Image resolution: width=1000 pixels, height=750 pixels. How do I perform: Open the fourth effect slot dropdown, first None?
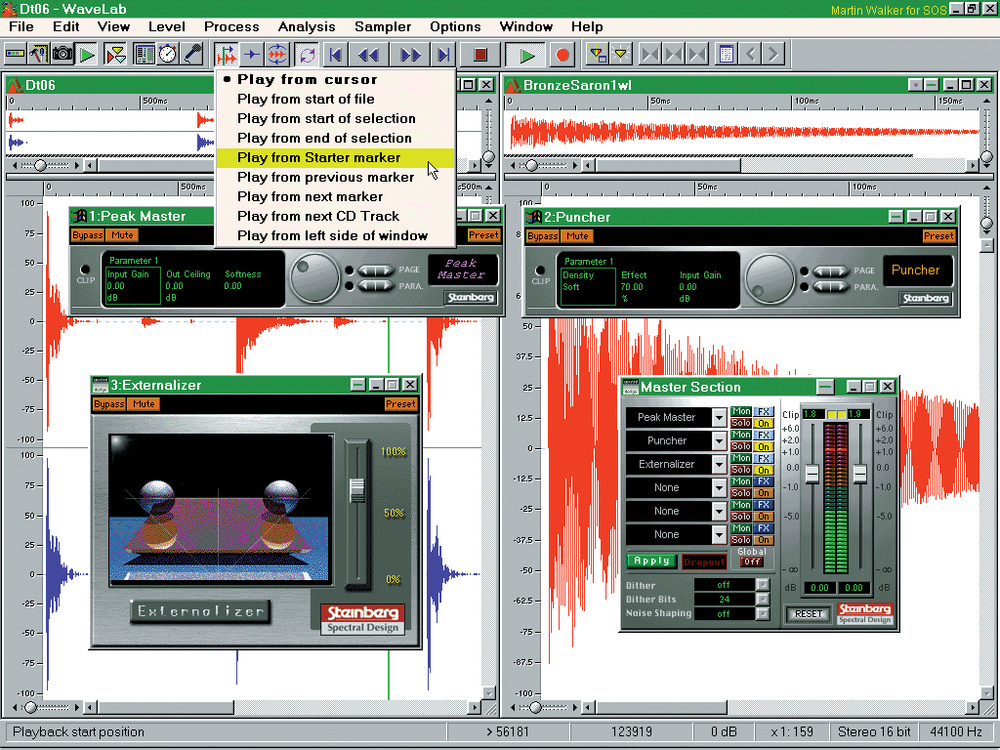pos(719,488)
